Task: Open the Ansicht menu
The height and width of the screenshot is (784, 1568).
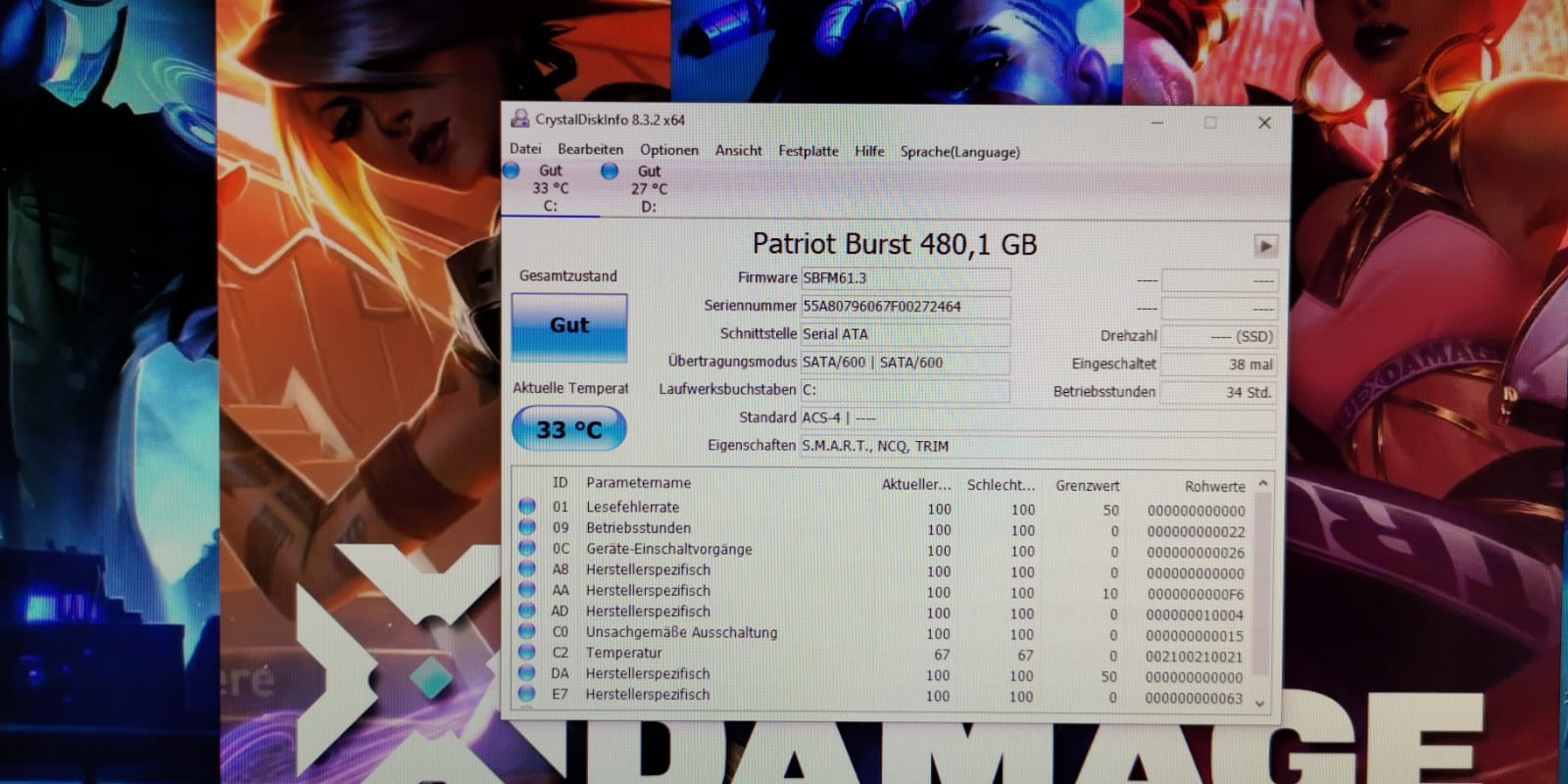Action: [738, 150]
